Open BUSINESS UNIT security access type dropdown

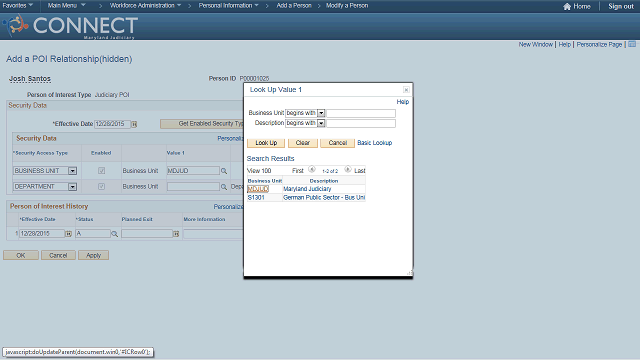point(72,171)
